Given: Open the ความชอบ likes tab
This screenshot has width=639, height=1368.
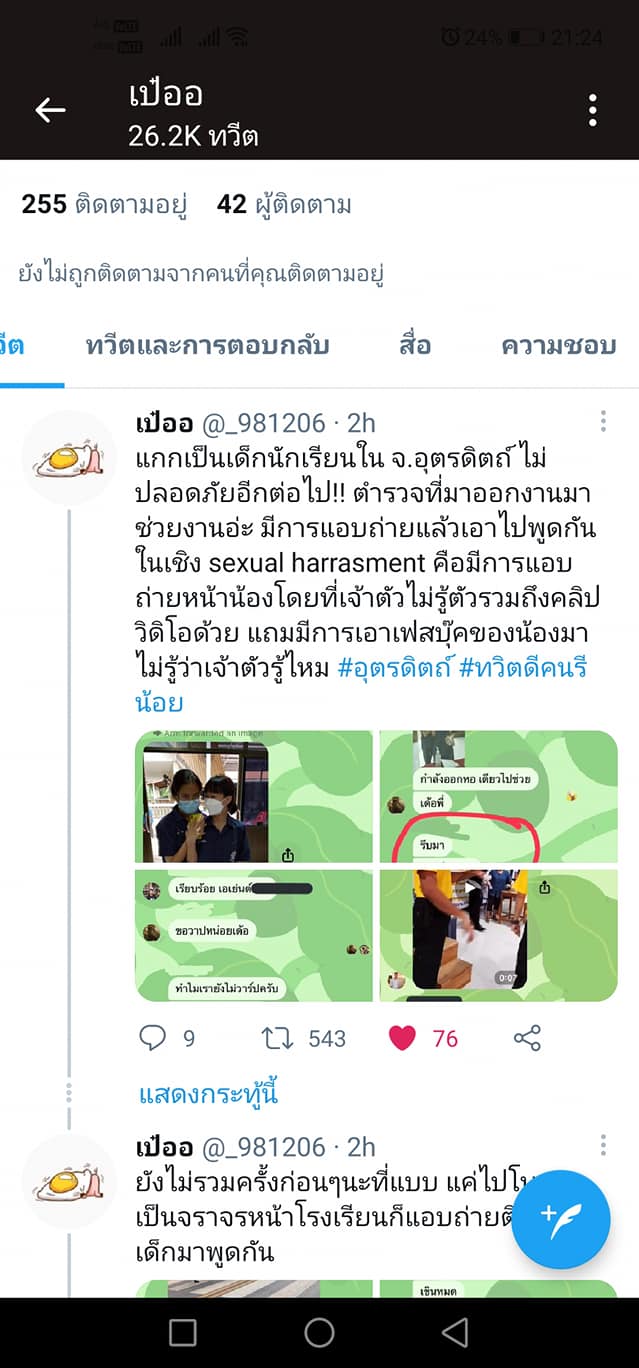Looking at the screenshot, I should 559,346.
